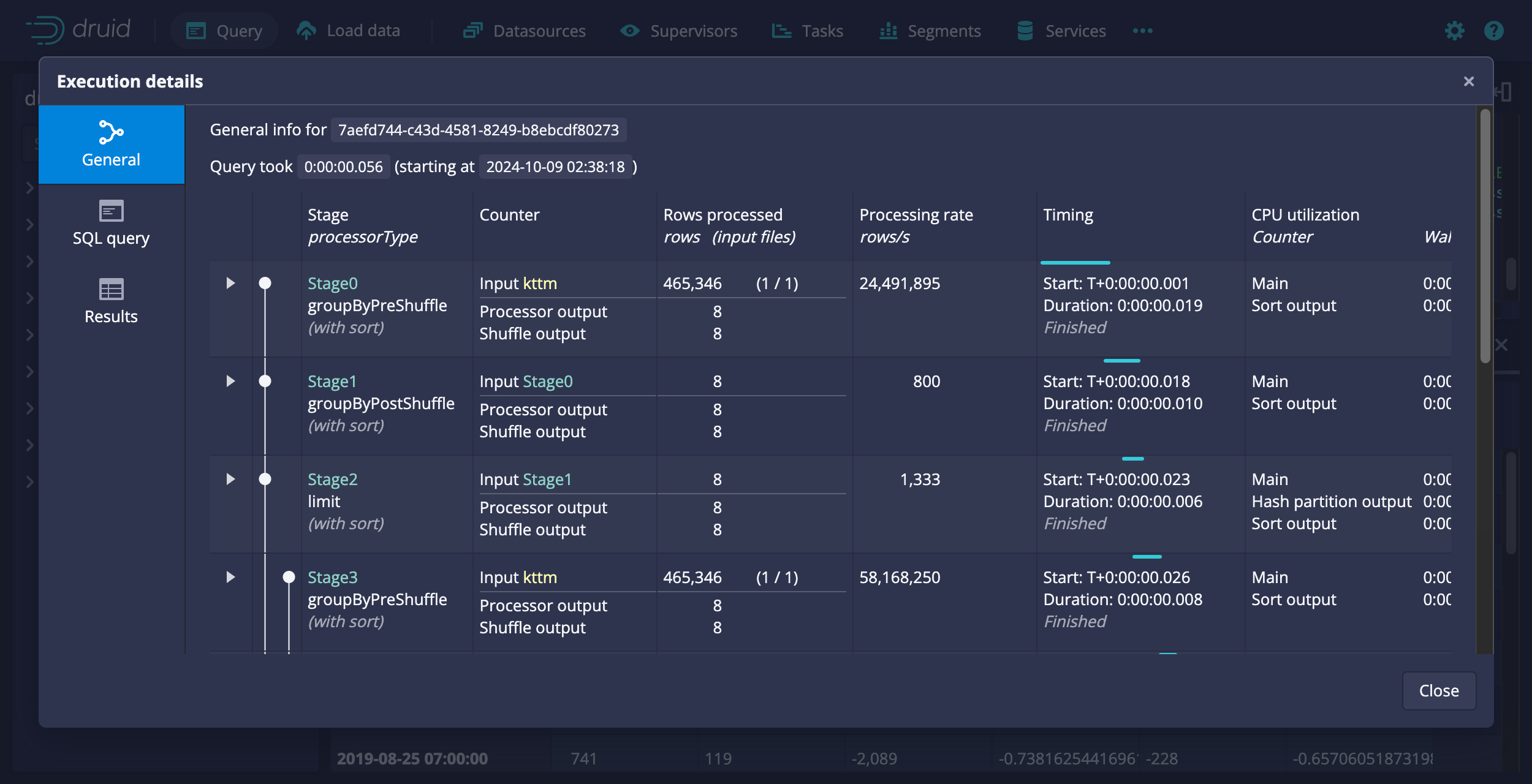The image size is (1532, 784).
Task: Click the Stage3 node on the stage graph
Action: pos(289,577)
